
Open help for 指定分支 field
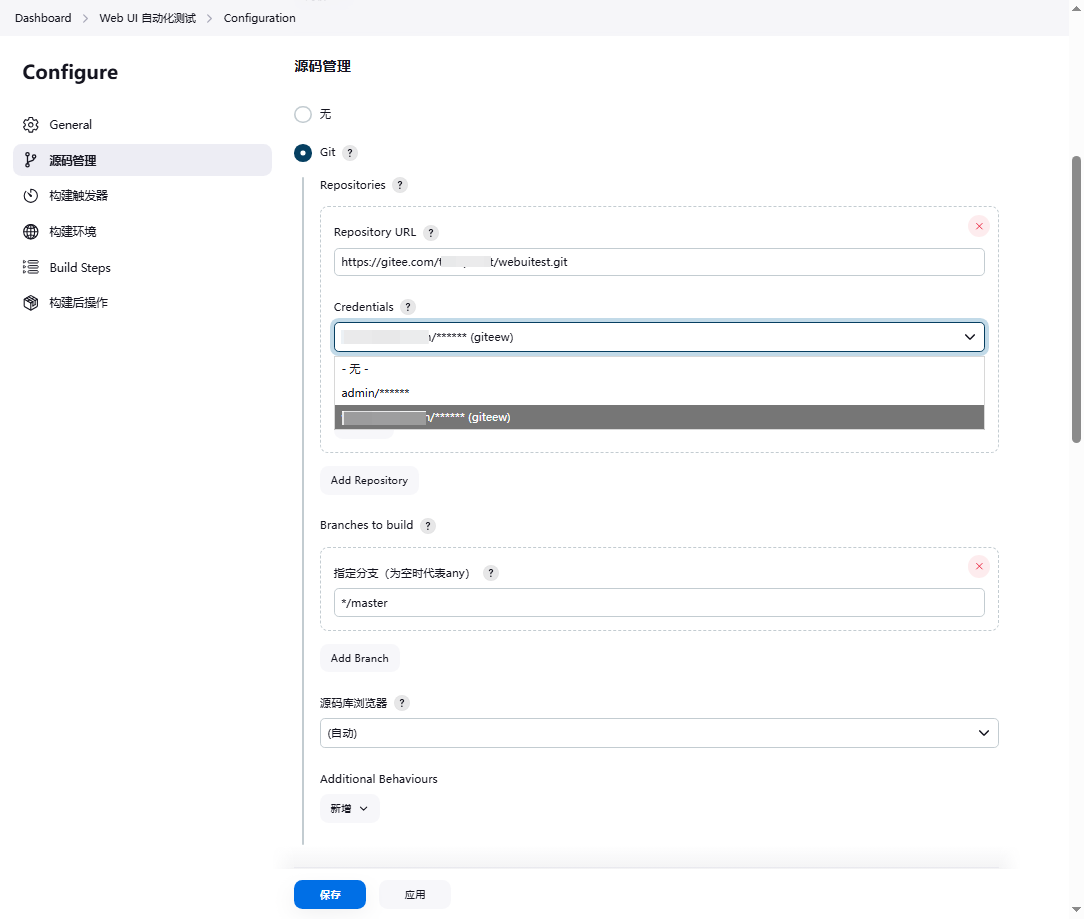point(491,573)
